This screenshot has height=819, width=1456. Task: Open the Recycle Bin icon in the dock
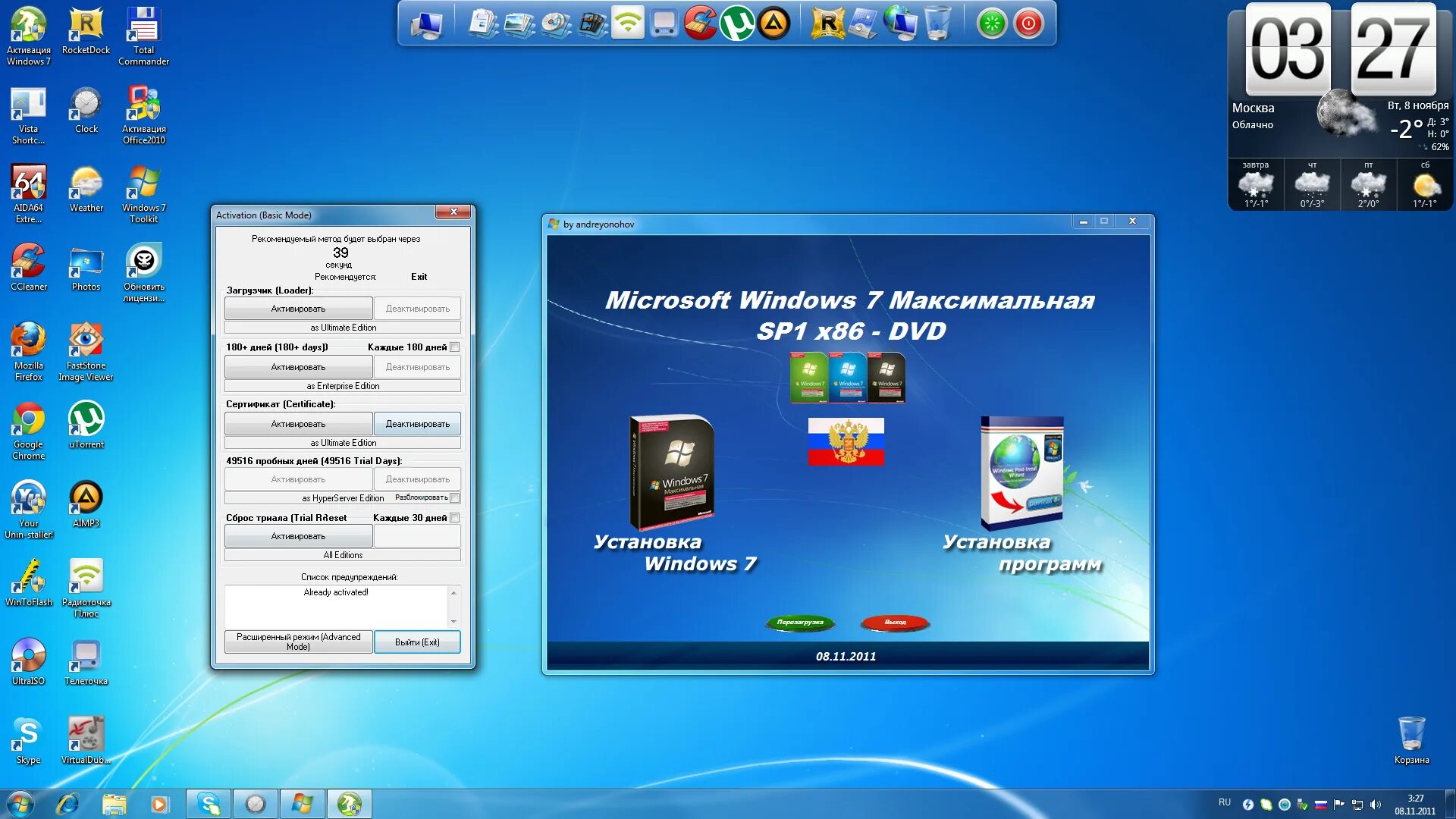tap(938, 23)
